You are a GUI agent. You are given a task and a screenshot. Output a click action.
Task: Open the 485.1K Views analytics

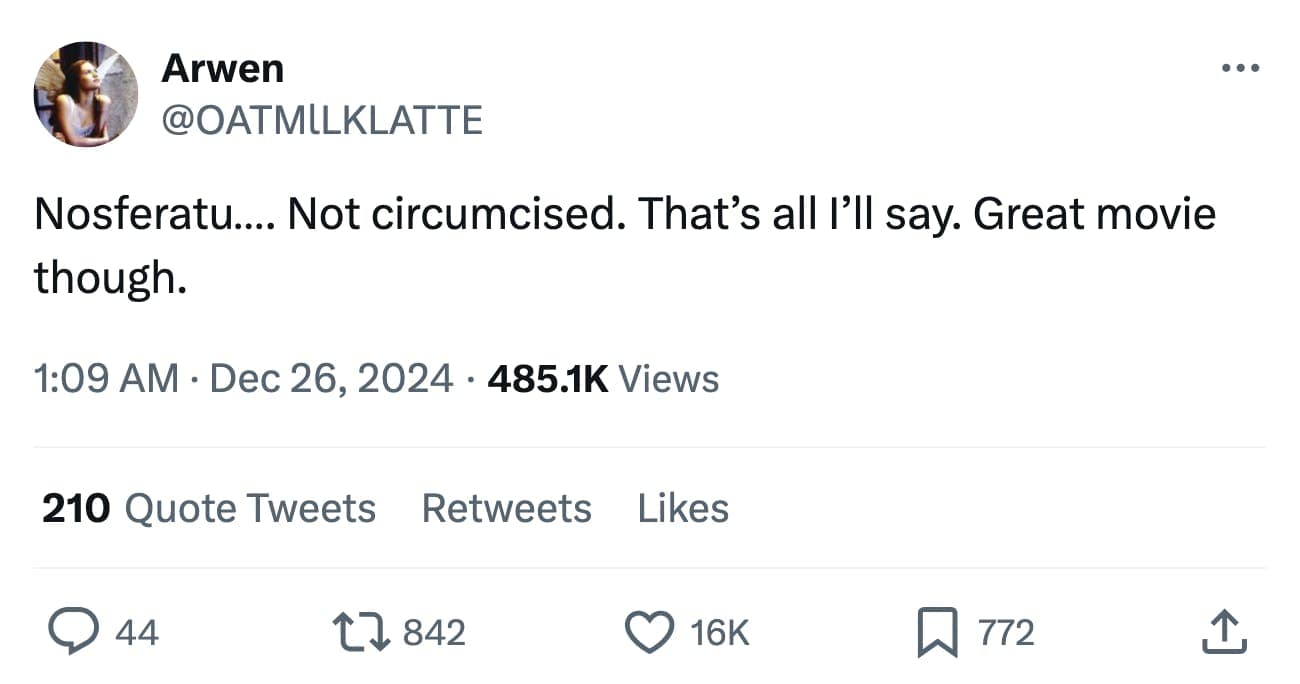603,379
